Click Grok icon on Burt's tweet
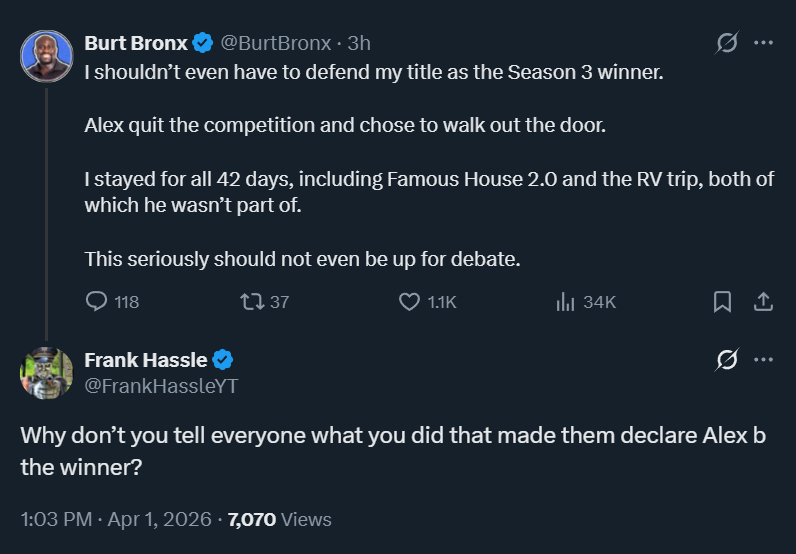Screen dimensions: 796x554 click(727, 43)
